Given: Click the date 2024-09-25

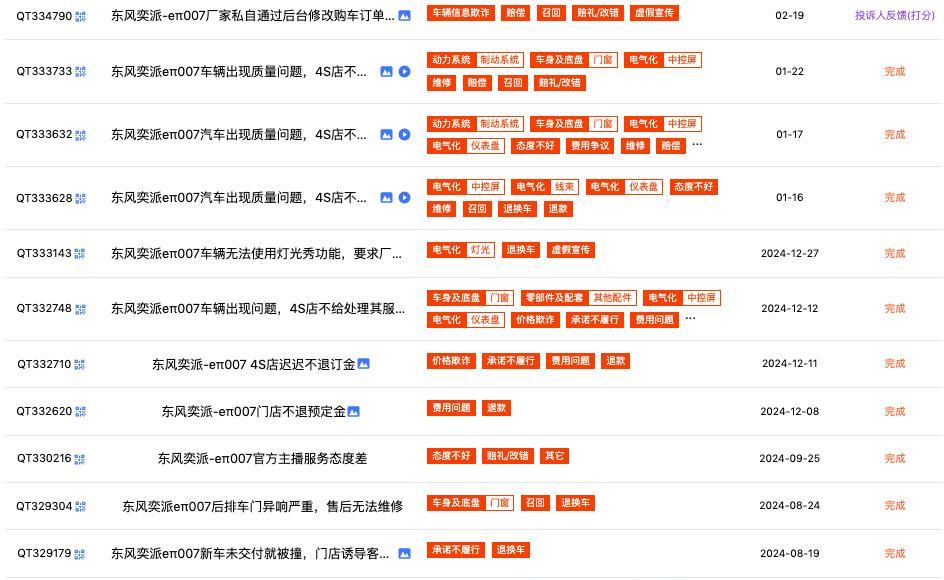Looking at the screenshot, I should click(x=789, y=459).
